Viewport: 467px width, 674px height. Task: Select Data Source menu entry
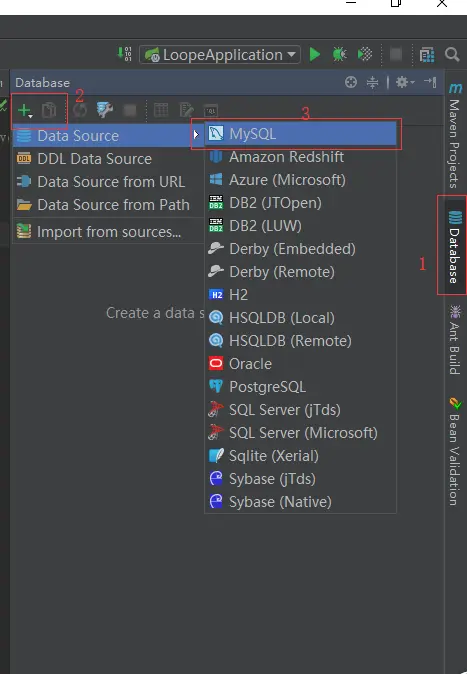tap(109, 135)
